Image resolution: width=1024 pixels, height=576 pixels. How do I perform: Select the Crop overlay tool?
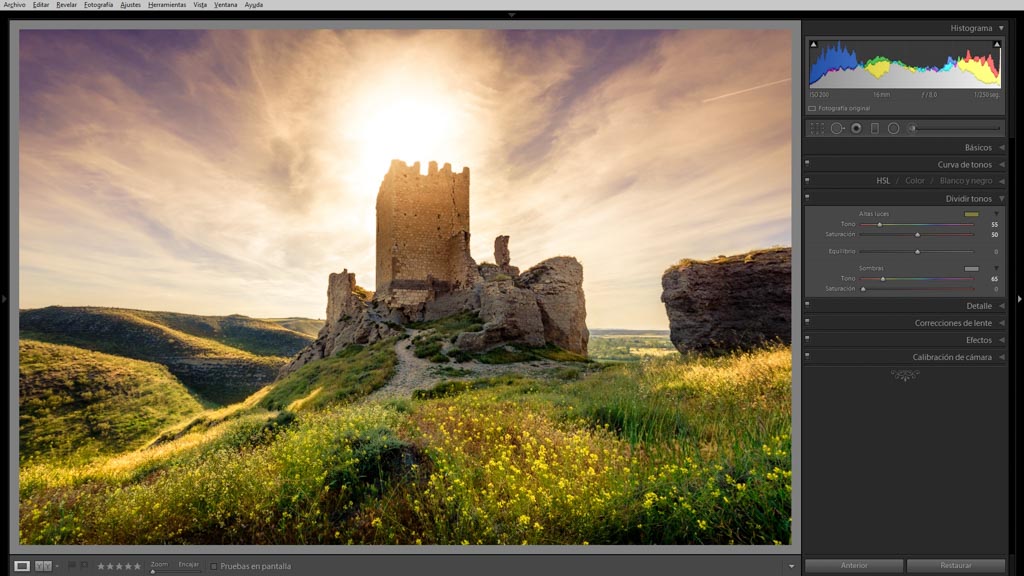[x=817, y=128]
